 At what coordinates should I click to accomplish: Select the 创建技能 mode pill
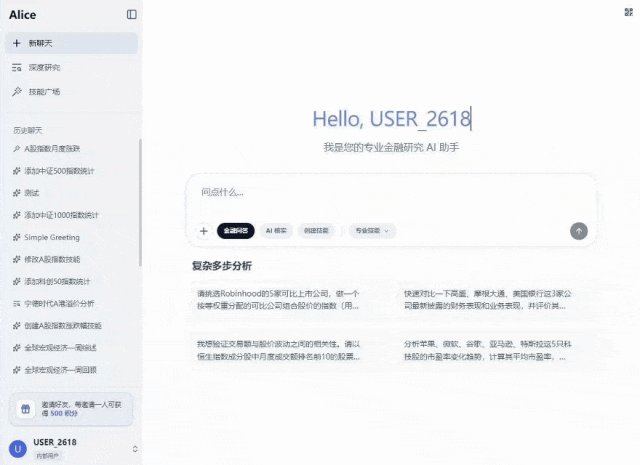316,231
